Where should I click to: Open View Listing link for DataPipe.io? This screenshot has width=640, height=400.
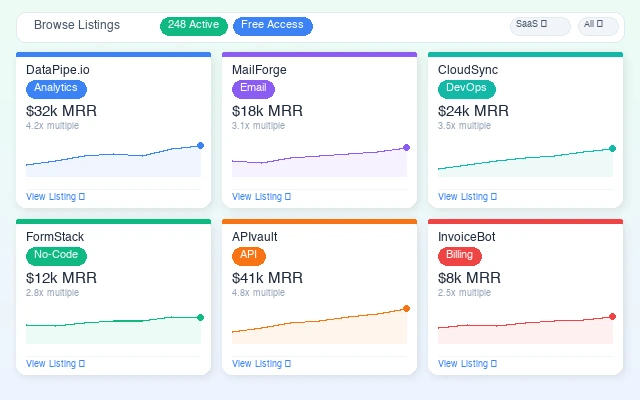56,197
